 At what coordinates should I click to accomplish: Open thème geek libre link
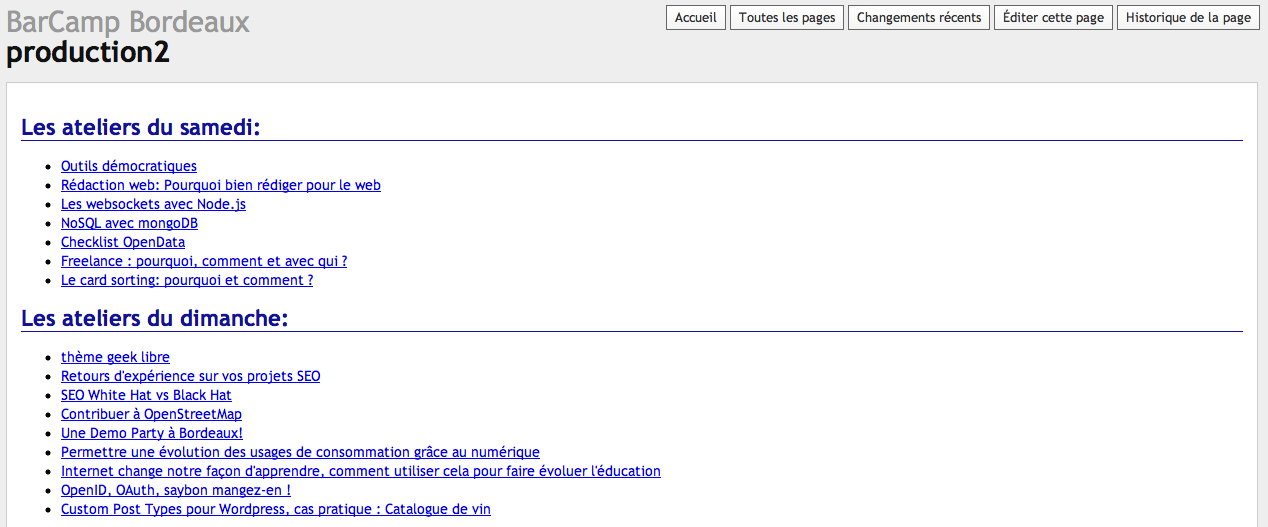click(115, 357)
